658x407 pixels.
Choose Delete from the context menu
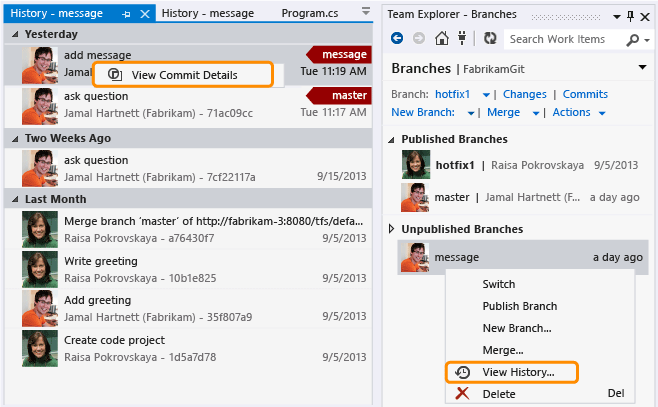540,394
